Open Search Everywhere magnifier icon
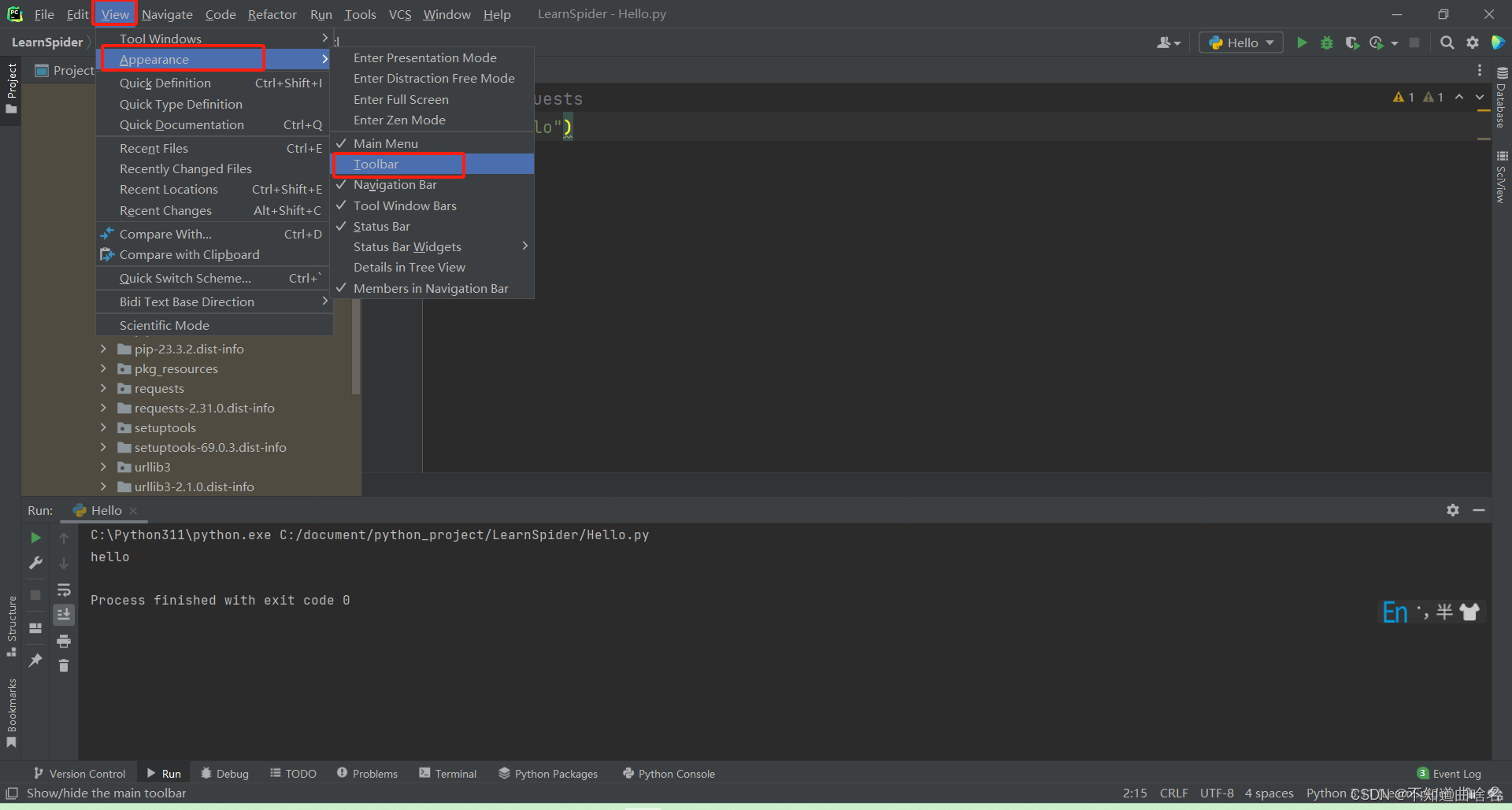1512x810 pixels. pos(1447,43)
